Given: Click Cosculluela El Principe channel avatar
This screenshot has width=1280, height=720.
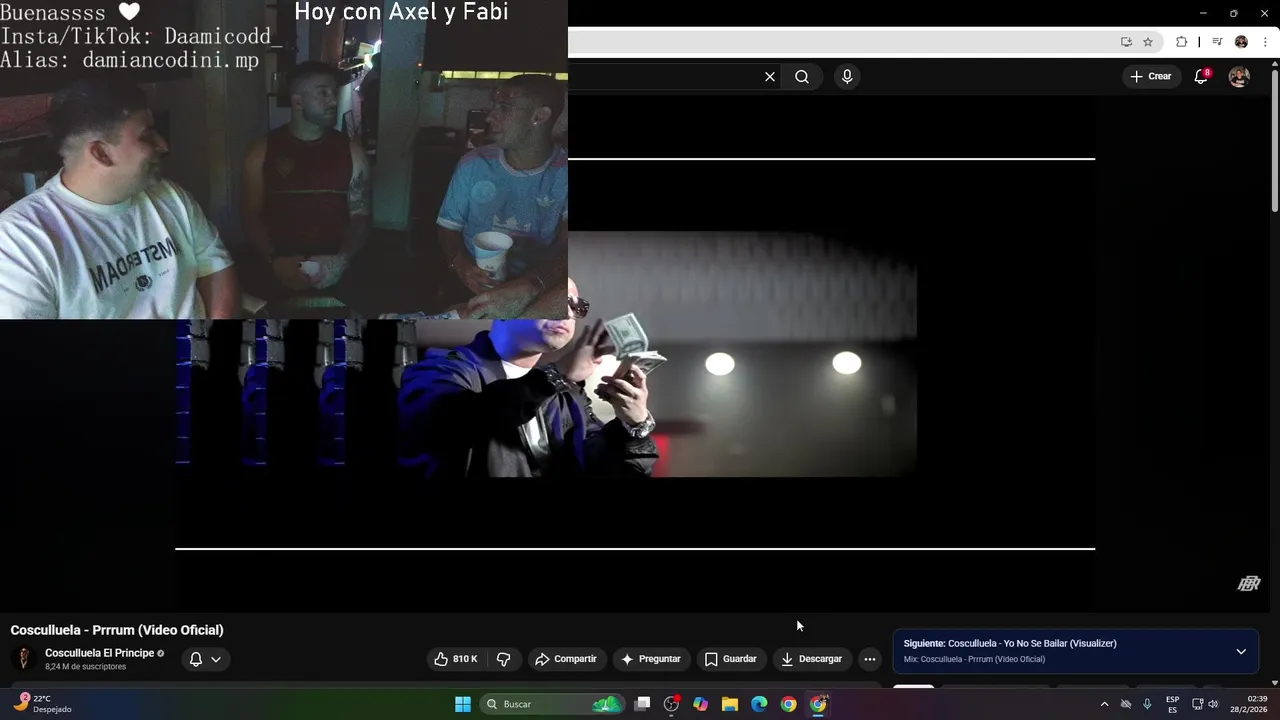Looking at the screenshot, I should coord(24,659).
